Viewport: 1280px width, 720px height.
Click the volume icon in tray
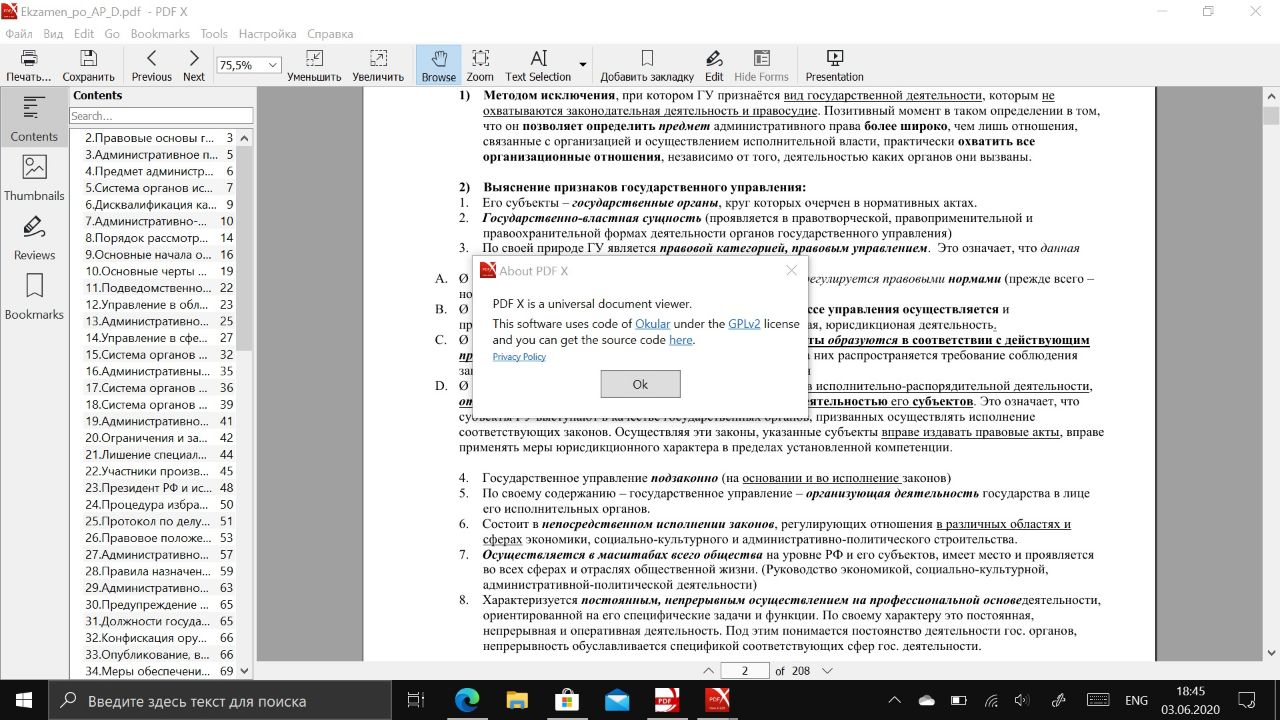[x=1021, y=700]
